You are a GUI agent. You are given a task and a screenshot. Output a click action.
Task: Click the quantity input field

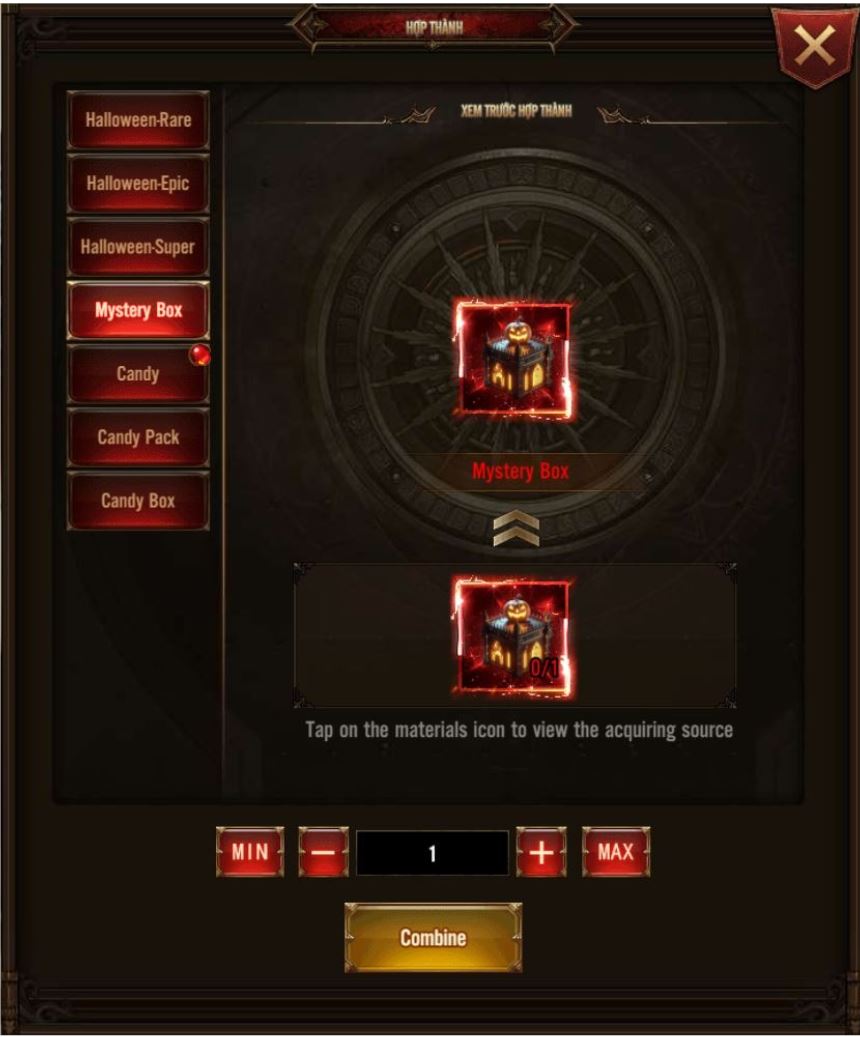point(433,852)
